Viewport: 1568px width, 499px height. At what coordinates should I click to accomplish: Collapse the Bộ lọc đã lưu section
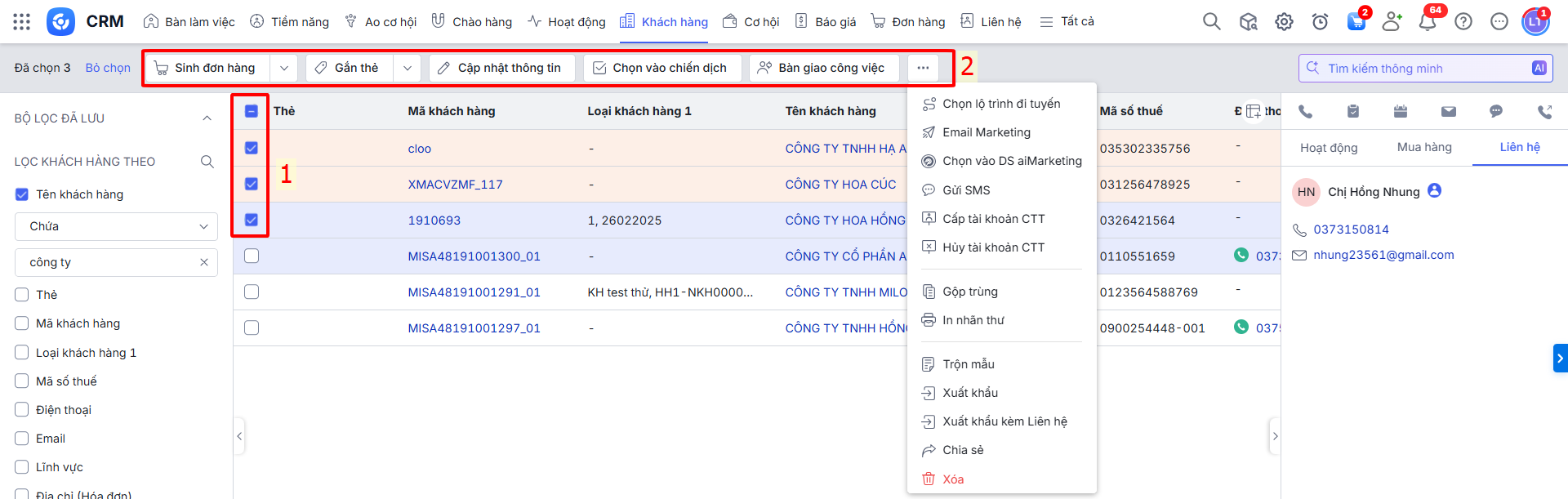point(207,118)
